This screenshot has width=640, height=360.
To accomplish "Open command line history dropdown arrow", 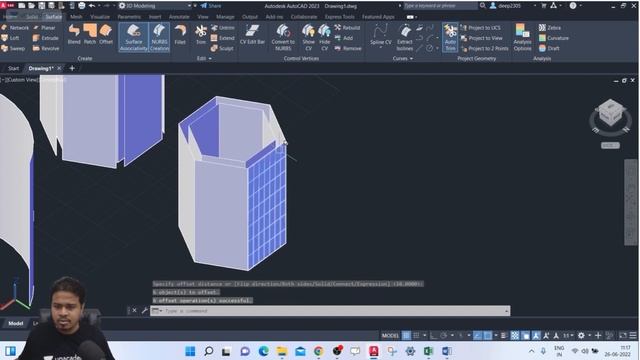I will [506, 311].
